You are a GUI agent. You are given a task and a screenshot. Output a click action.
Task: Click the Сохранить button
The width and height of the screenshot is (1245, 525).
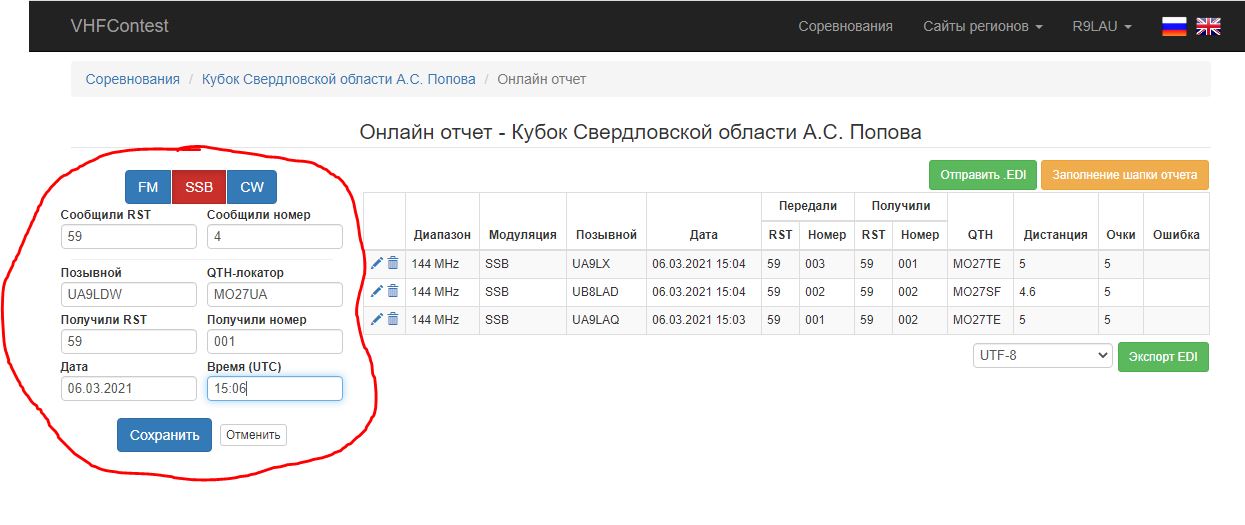(x=164, y=435)
